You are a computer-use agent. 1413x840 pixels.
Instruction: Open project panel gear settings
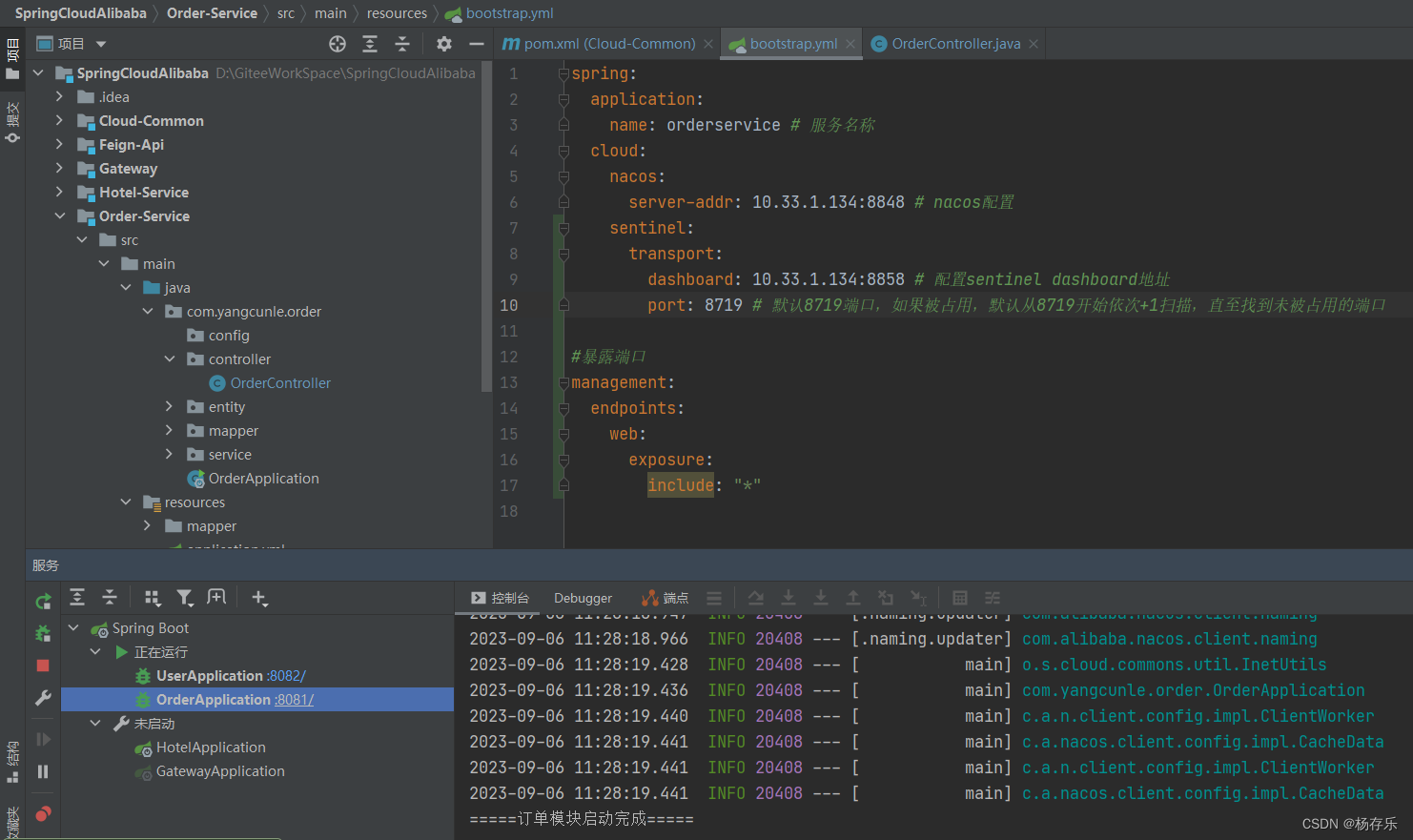coord(444,44)
